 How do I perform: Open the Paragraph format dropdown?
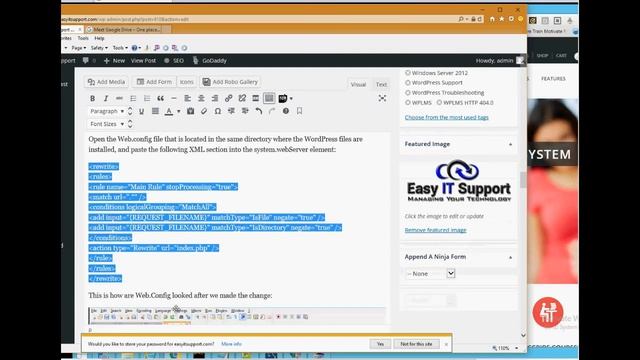(x=108, y=111)
